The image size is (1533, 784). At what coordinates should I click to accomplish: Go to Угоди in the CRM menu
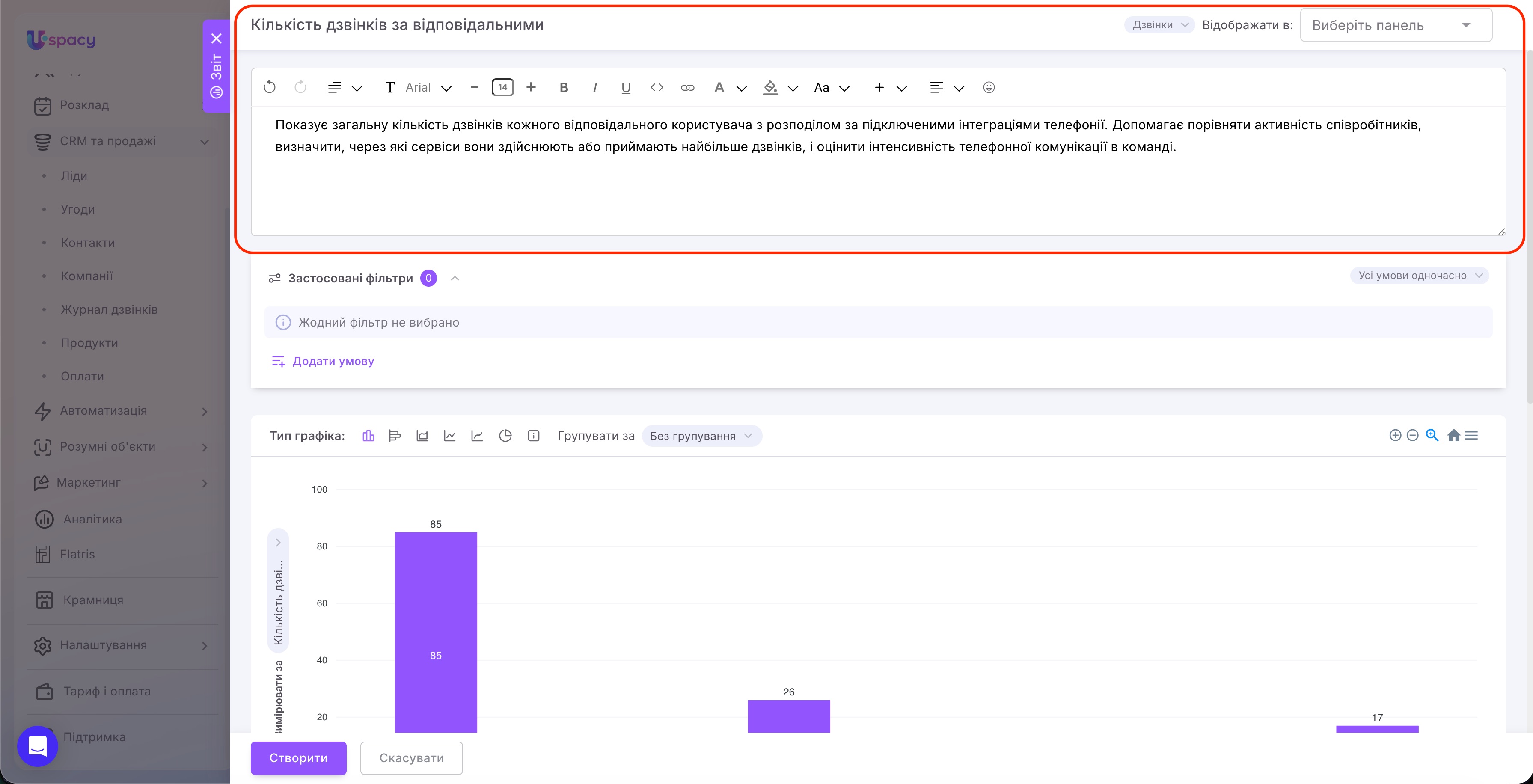click(77, 210)
